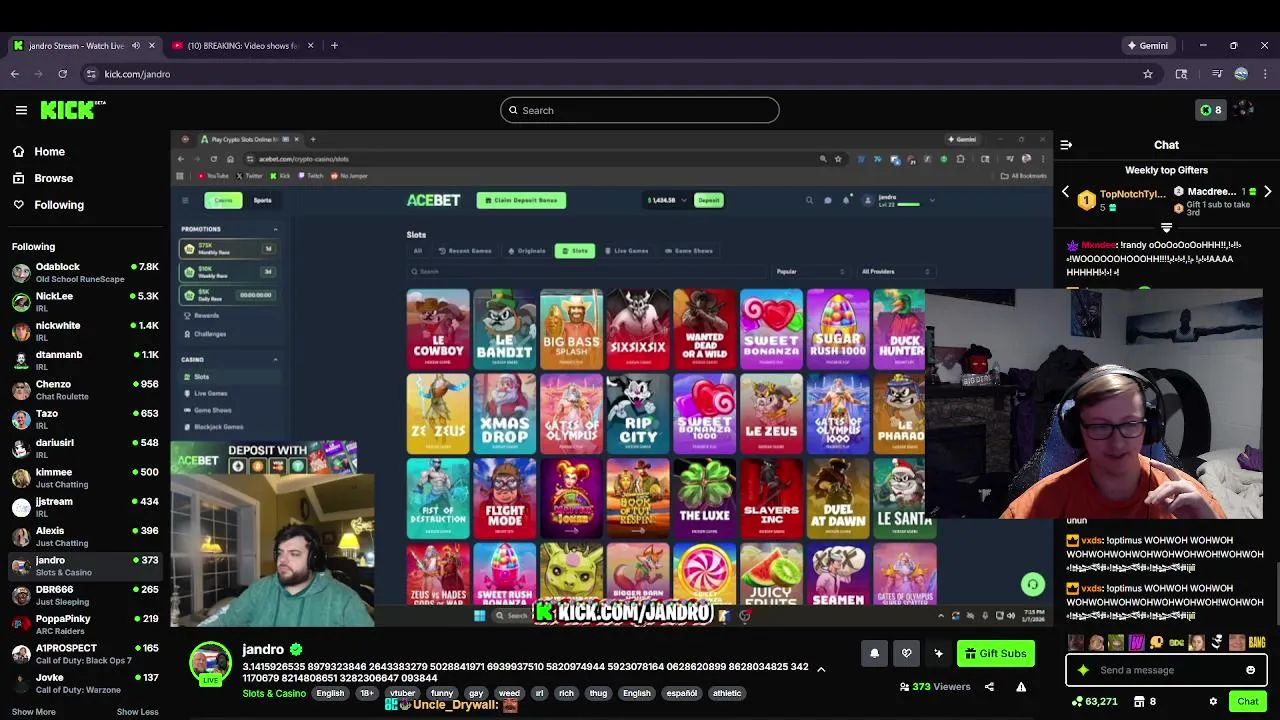
Task: Open the chat emote picker smiley
Action: tap(1250, 670)
